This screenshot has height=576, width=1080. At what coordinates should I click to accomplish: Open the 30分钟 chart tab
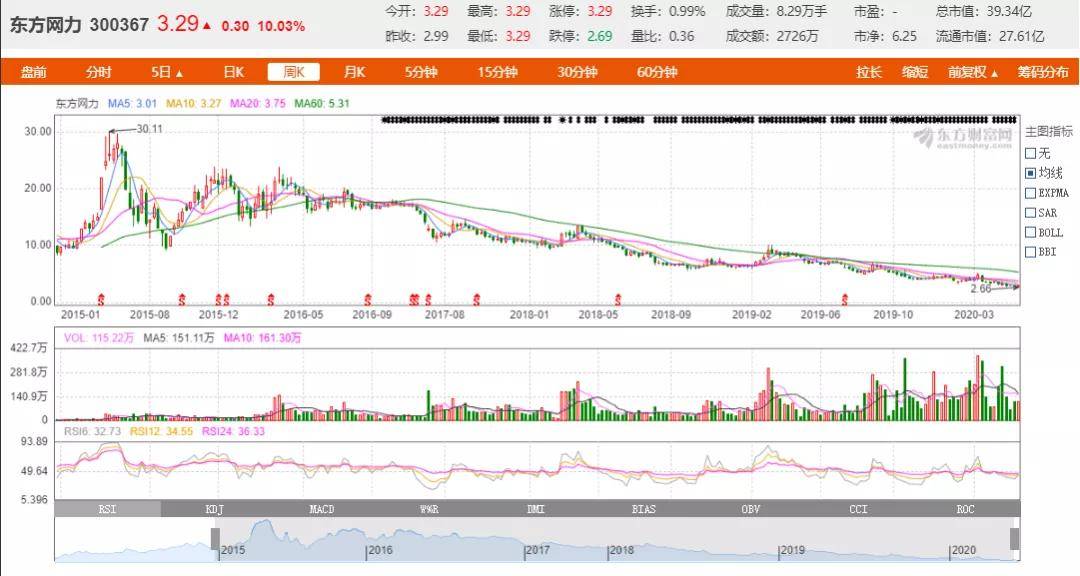click(577, 72)
